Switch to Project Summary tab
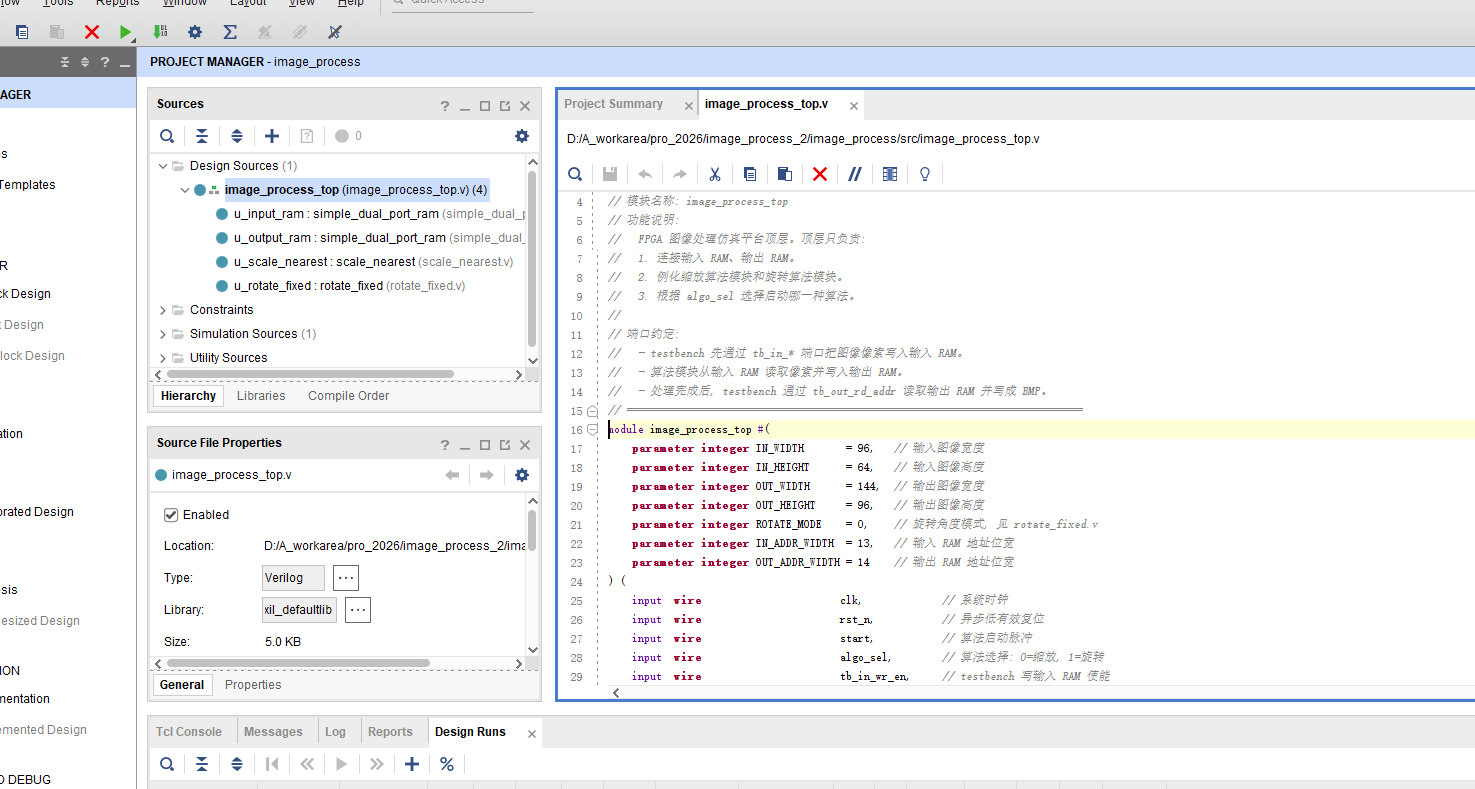This screenshot has width=1475, height=789. tap(613, 104)
